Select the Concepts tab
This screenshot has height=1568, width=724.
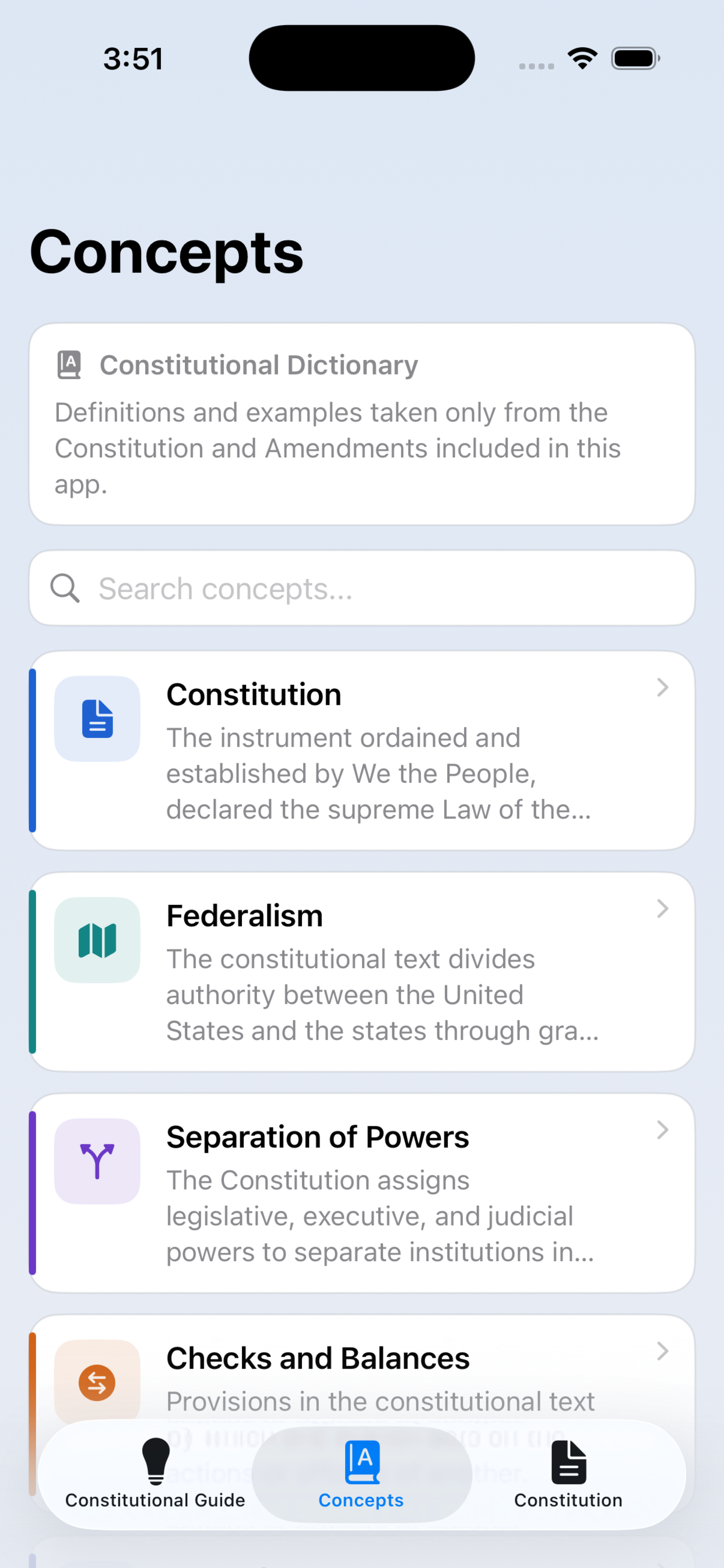361,1475
